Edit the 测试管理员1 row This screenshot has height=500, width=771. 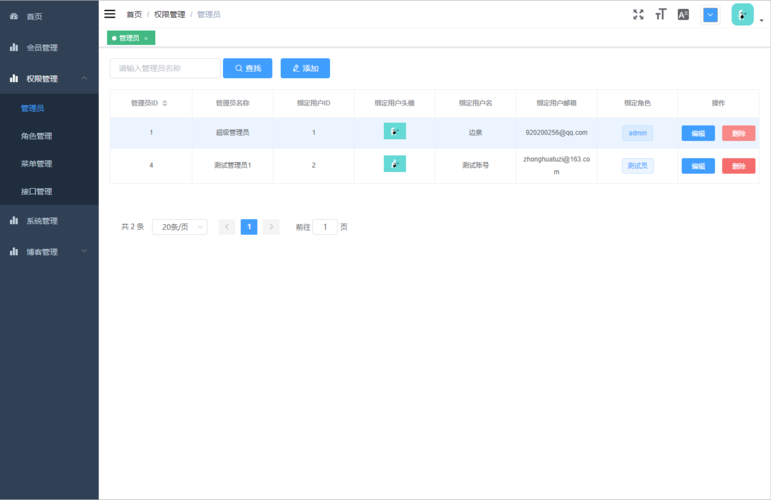click(x=698, y=166)
